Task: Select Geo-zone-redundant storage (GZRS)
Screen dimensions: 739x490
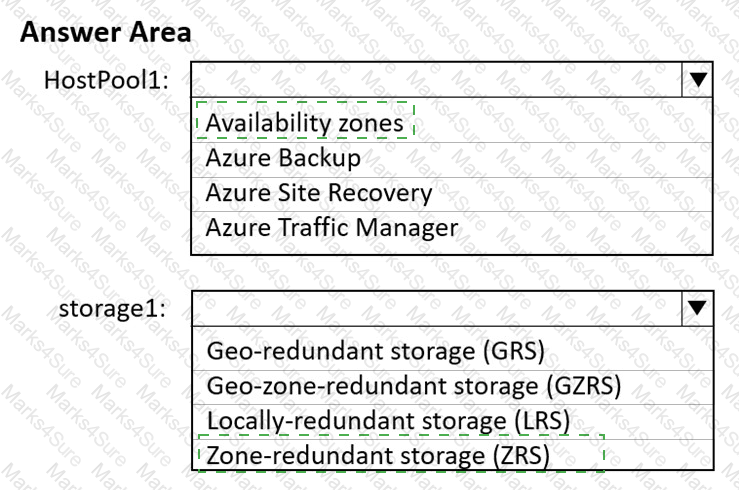Action: [414, 385]
